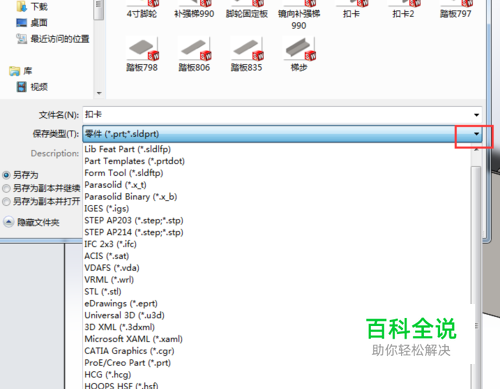Open the 库 libraries node
The width and height of the screenshot is (500, 389).
(x=21, y=71)
